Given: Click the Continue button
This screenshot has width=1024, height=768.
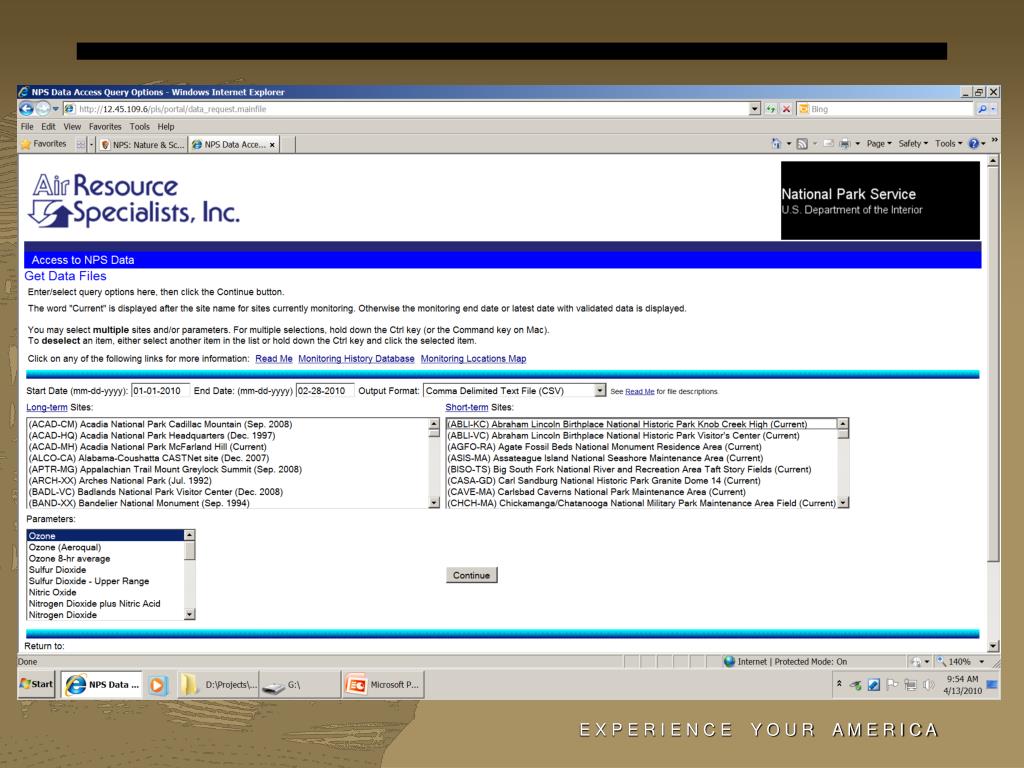Looking at the screenshot, I should pyautogui.click(x=472, y=575).
